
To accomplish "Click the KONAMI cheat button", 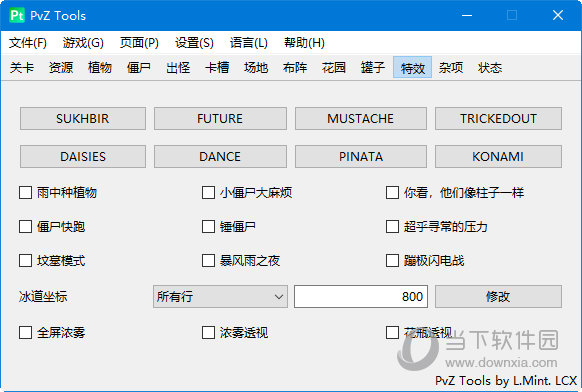I will coord(498,156).
